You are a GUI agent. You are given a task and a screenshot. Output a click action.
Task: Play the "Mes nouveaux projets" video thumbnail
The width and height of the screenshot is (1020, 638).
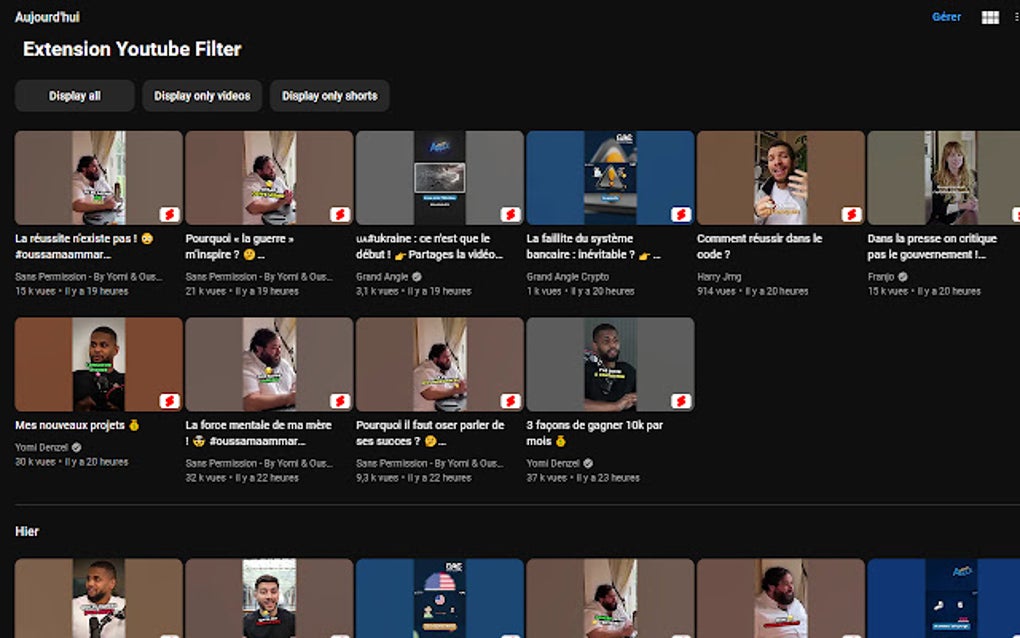(97, 364)
